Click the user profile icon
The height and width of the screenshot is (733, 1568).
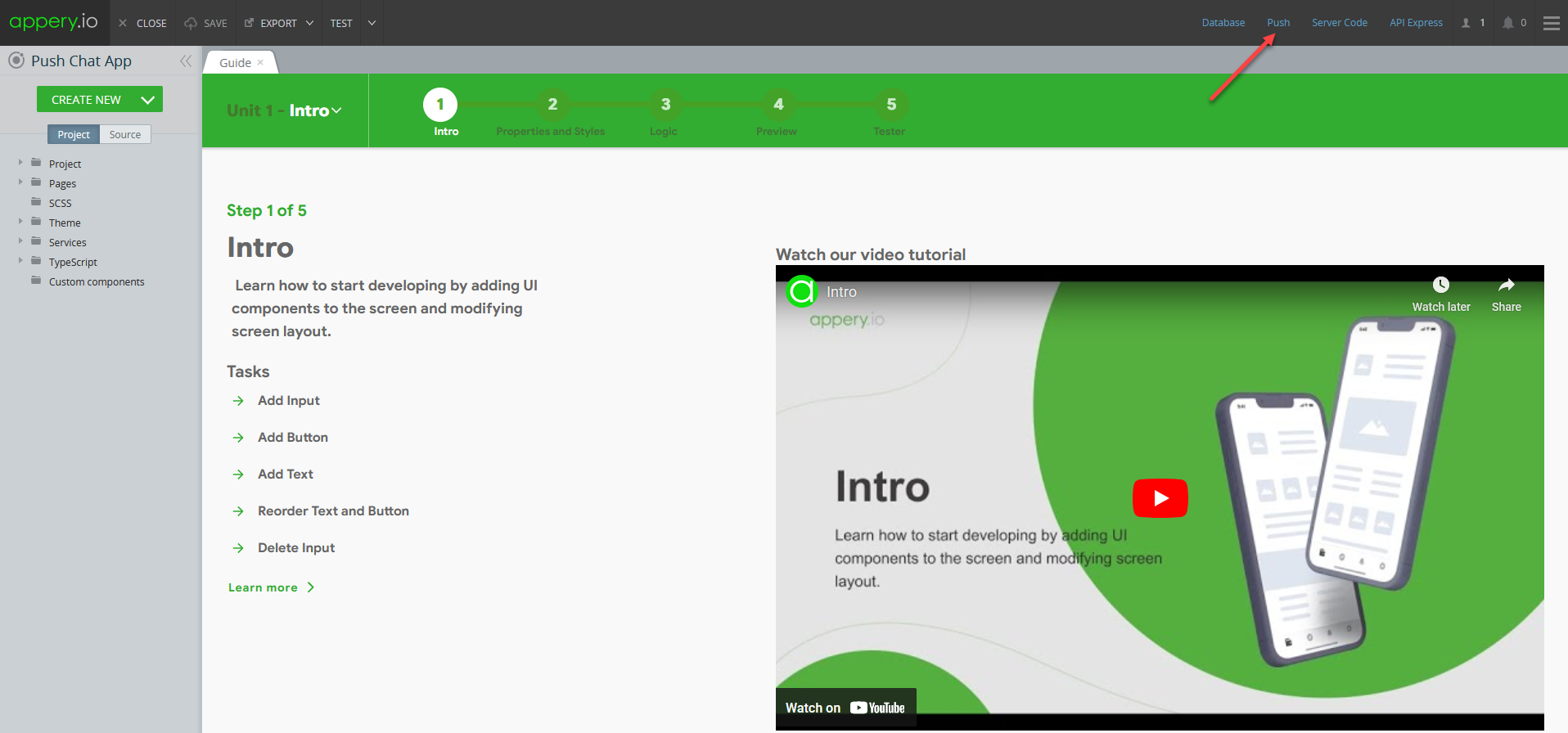(1466, 23)
